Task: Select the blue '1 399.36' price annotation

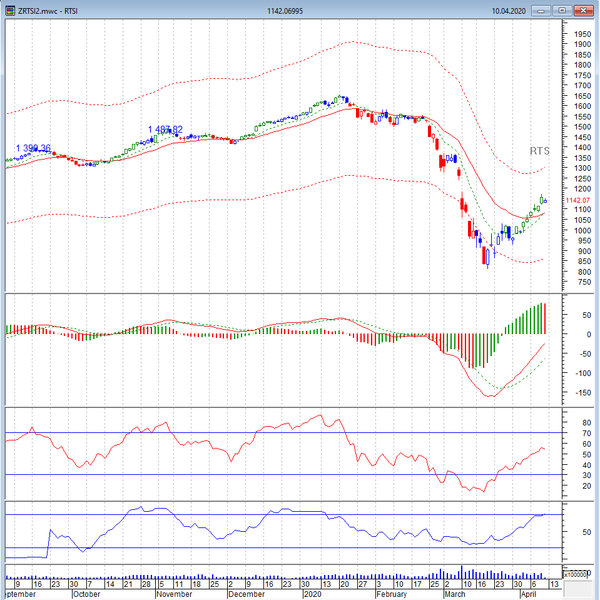Action: 33,148
